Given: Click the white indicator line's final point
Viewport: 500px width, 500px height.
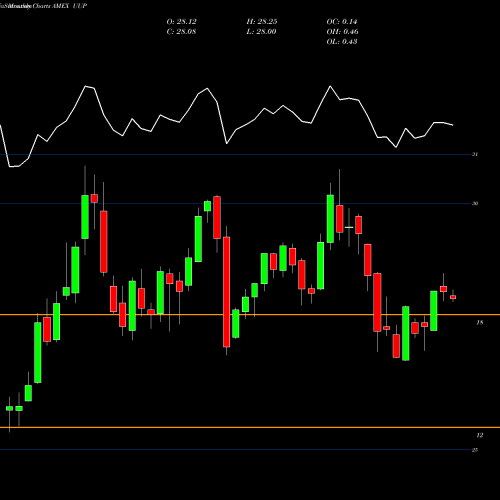Looking at the screenshot, I should [453, 125].
